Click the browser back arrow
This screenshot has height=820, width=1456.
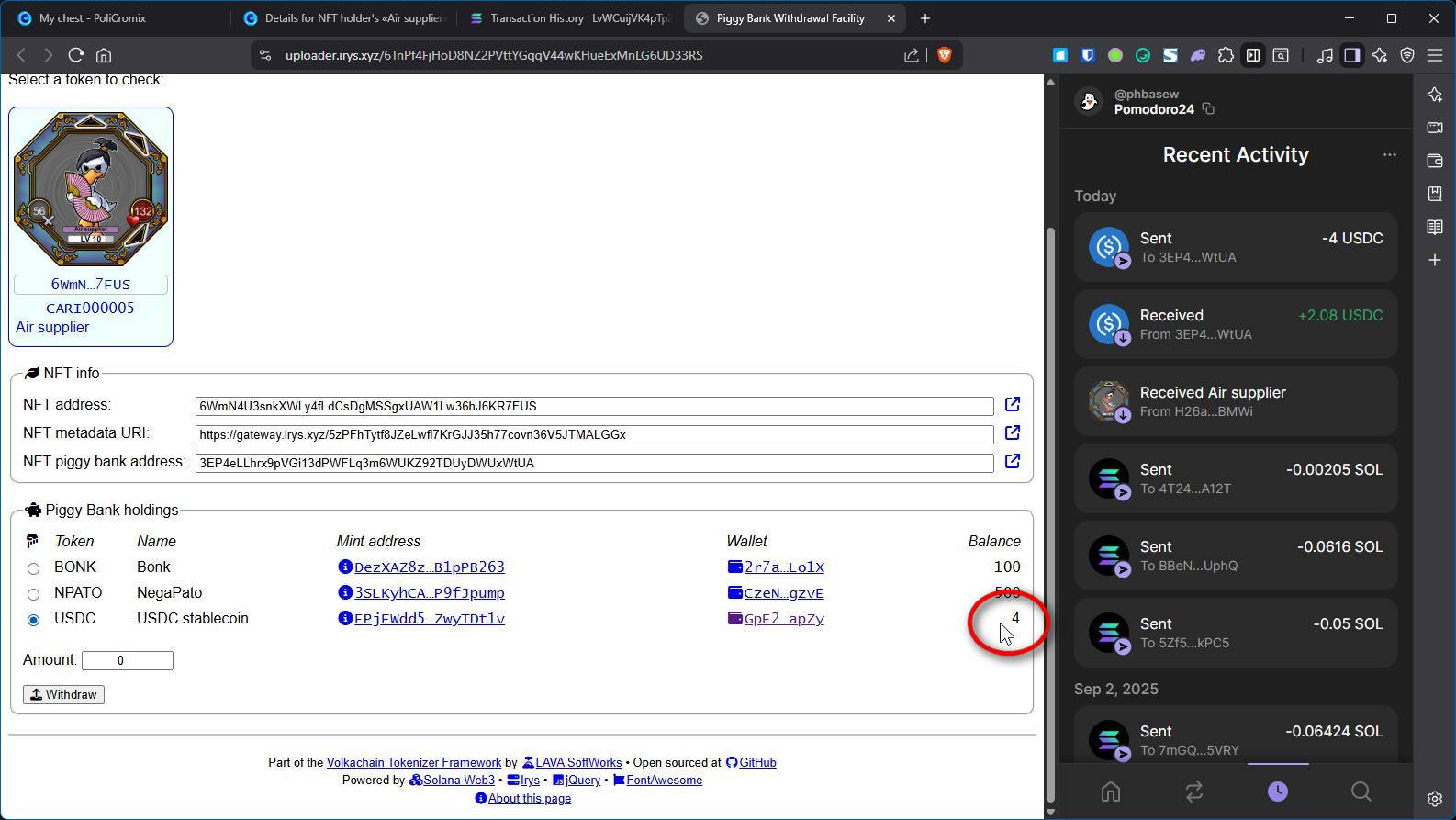coord(21,55)
